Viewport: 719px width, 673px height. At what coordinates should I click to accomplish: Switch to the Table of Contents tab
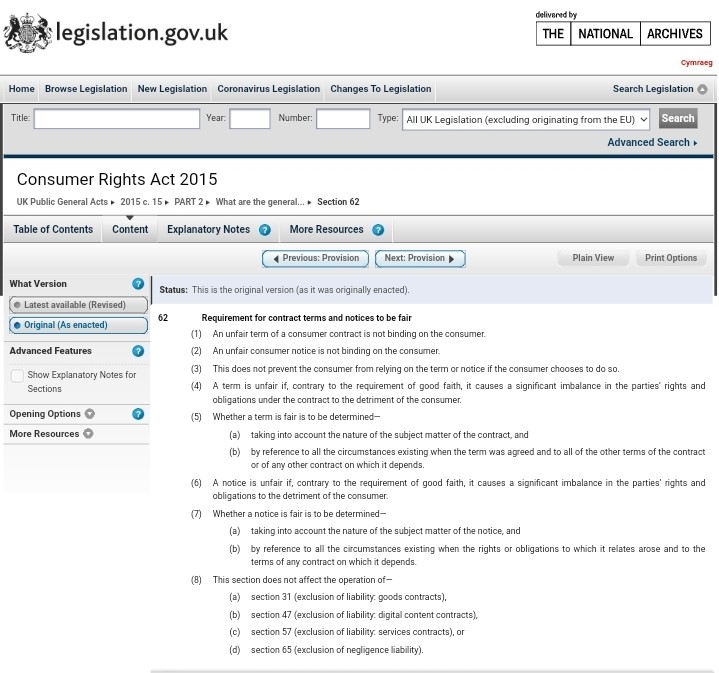(53, 229)
